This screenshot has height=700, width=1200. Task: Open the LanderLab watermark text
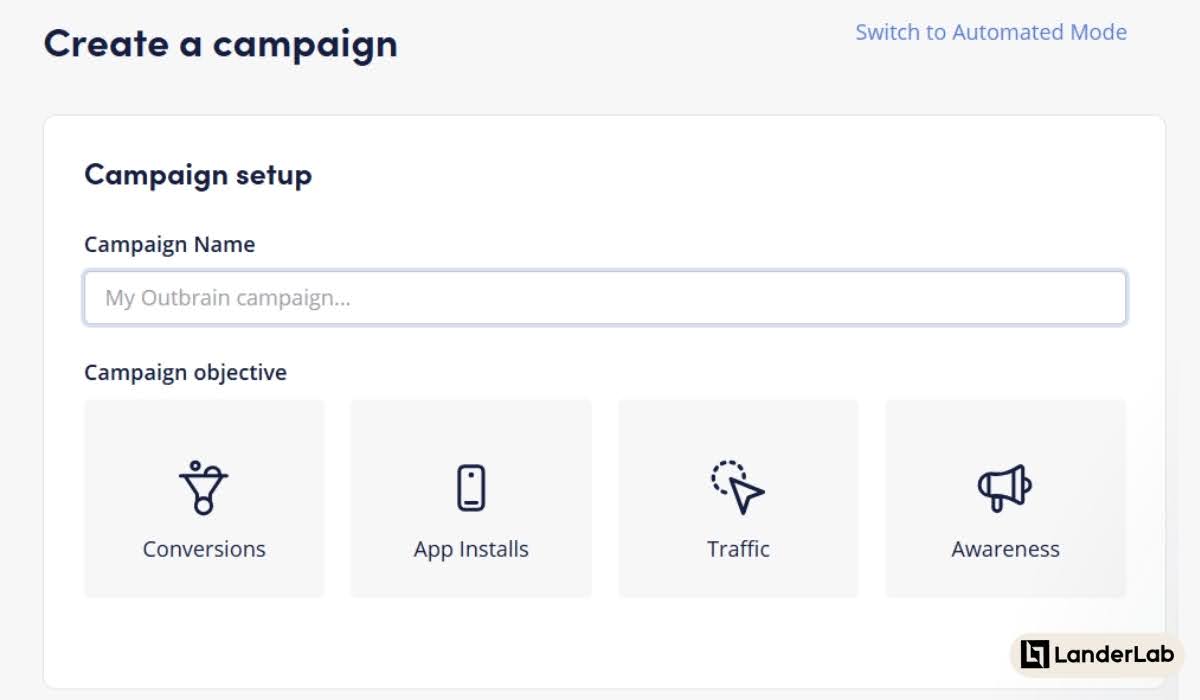[x=1114, y=655]
